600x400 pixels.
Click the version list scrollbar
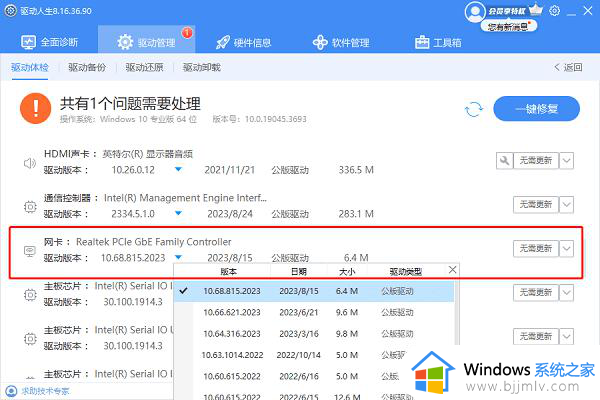pyautogui.click(x=456, y=312)
